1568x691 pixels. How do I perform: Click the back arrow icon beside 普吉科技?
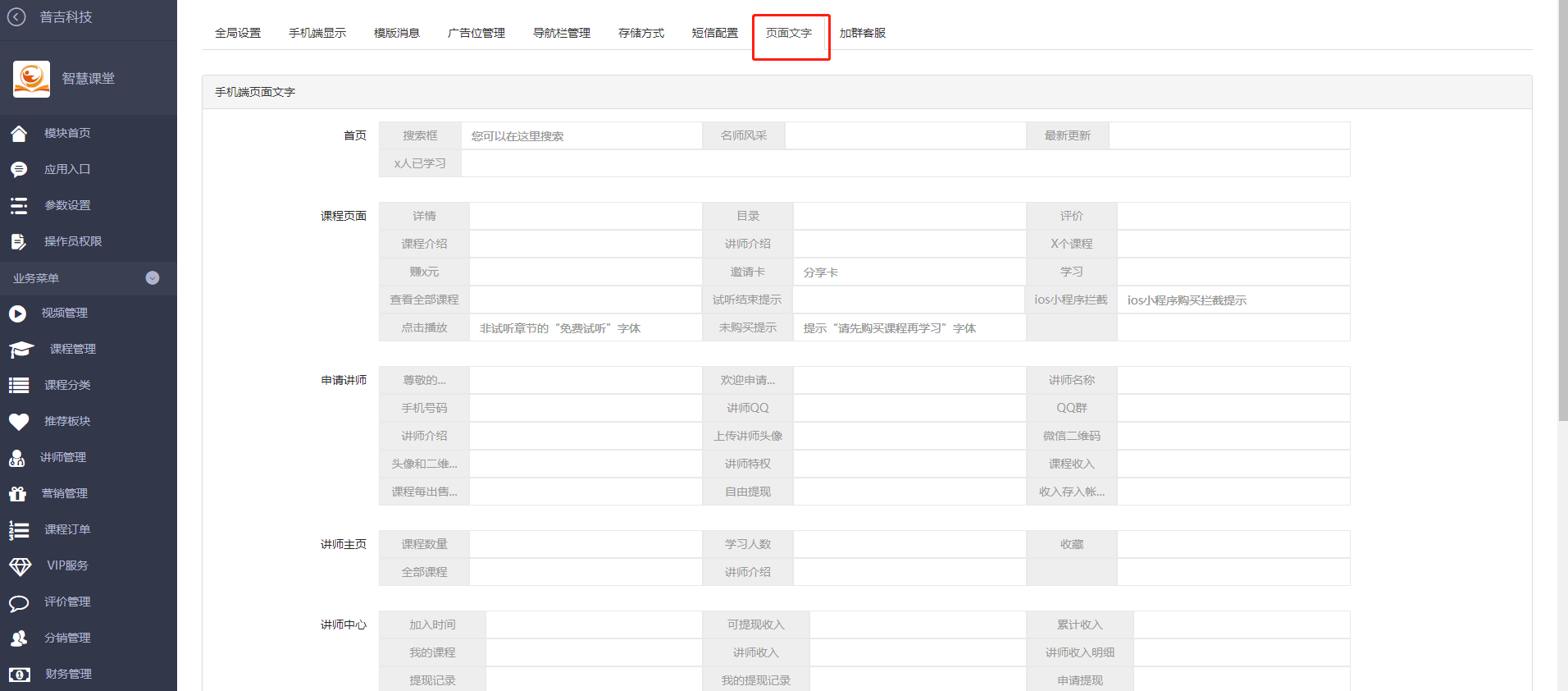click(16, 16)
